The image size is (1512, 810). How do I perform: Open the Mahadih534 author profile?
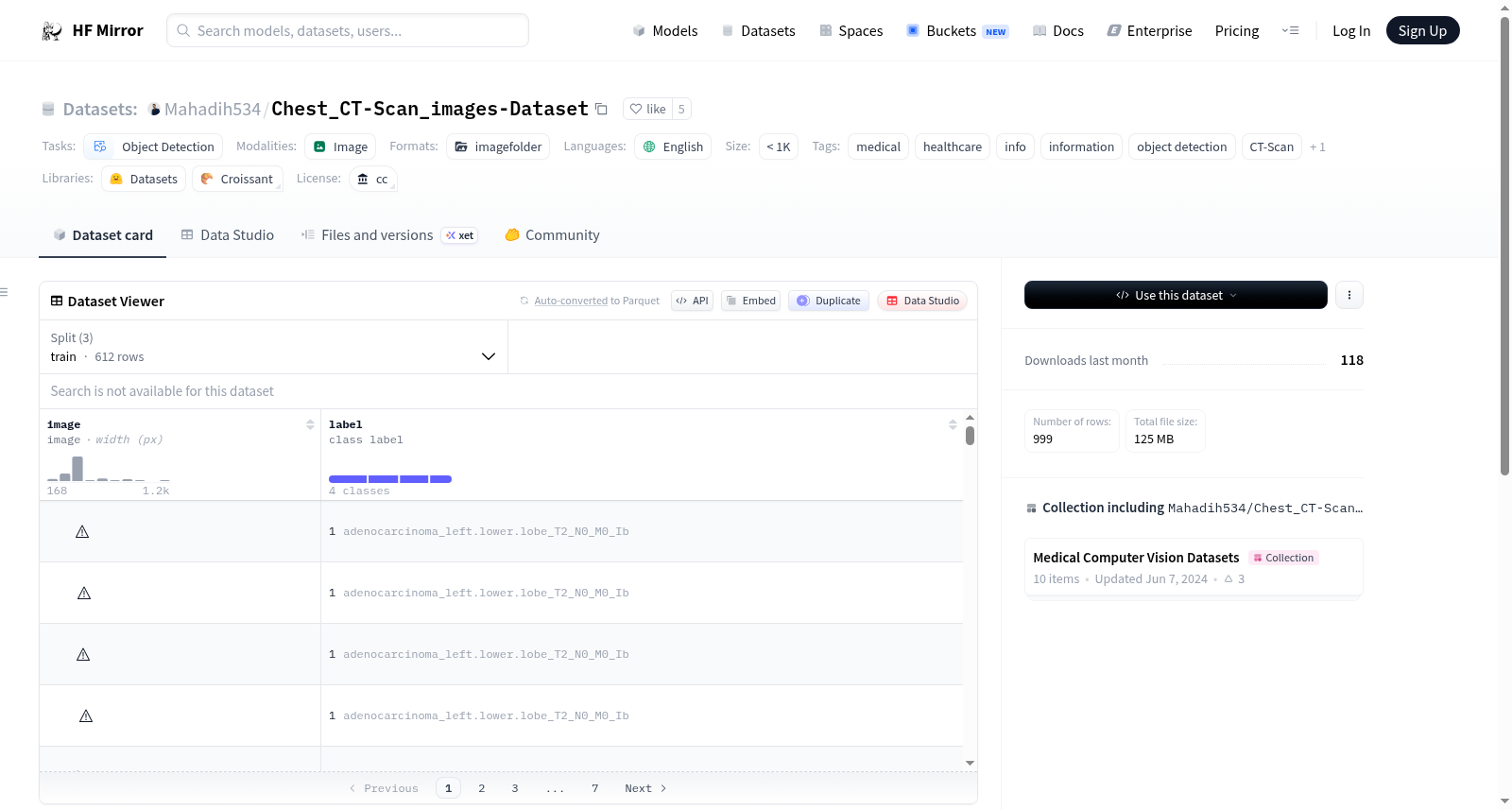click(212, 109)
